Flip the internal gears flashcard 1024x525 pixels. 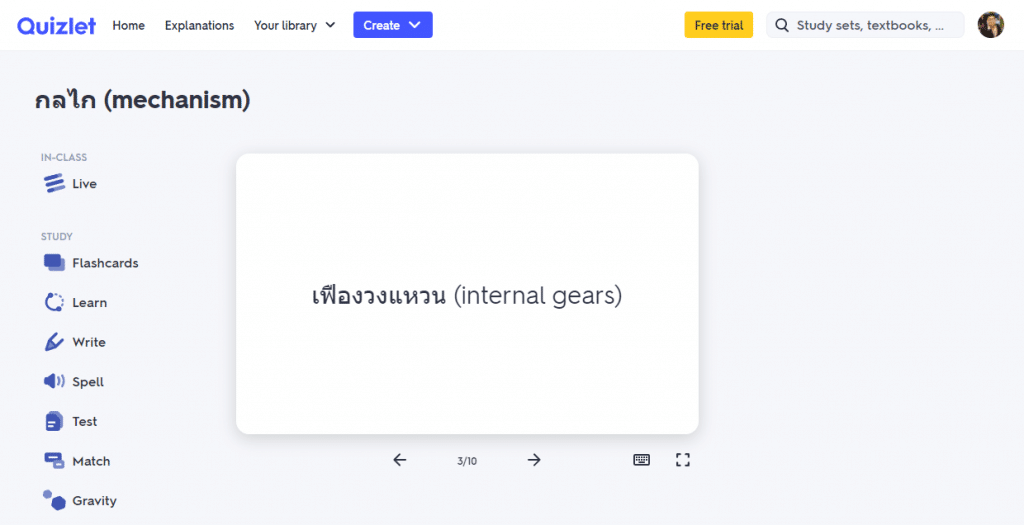point(468,294)
